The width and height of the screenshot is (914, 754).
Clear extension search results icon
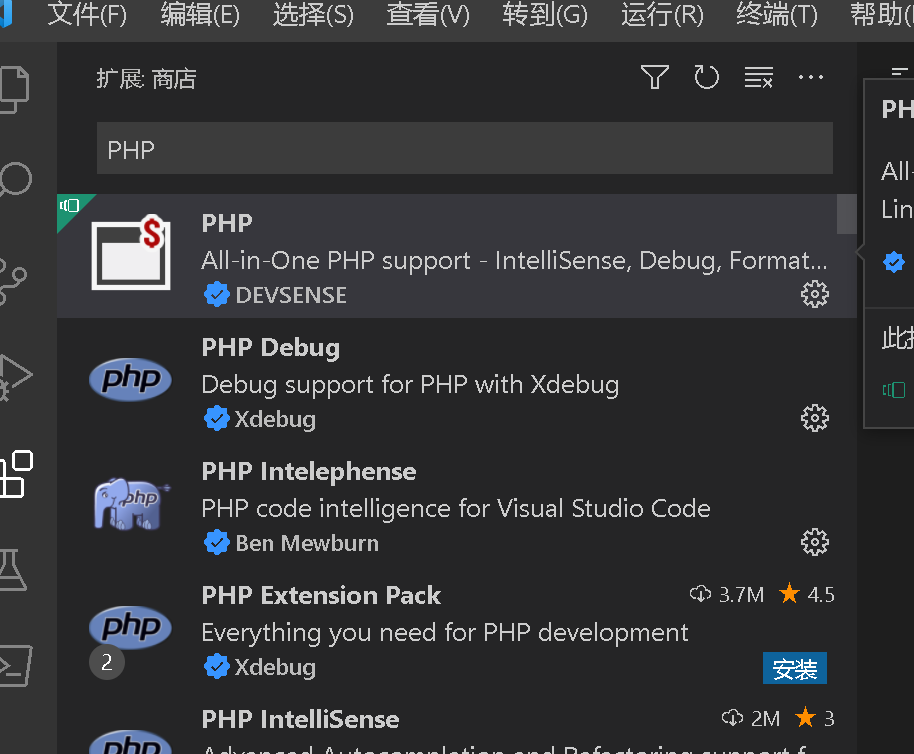(x=759, y=77)
